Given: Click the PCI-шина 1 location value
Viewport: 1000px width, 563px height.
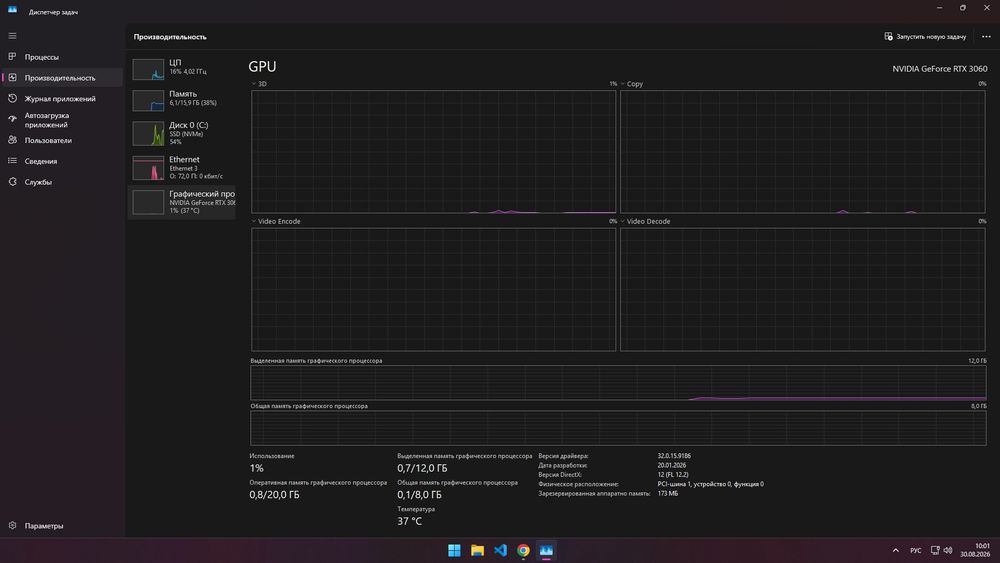Looking at the screenshot, I should point(710,484).
